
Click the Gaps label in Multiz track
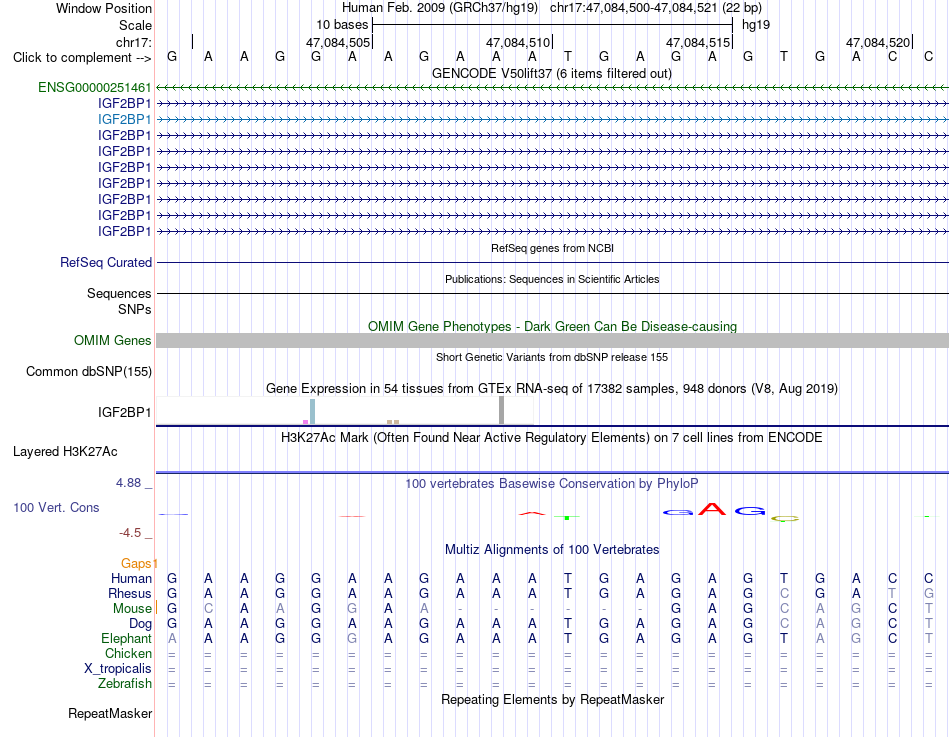point(138,564)
